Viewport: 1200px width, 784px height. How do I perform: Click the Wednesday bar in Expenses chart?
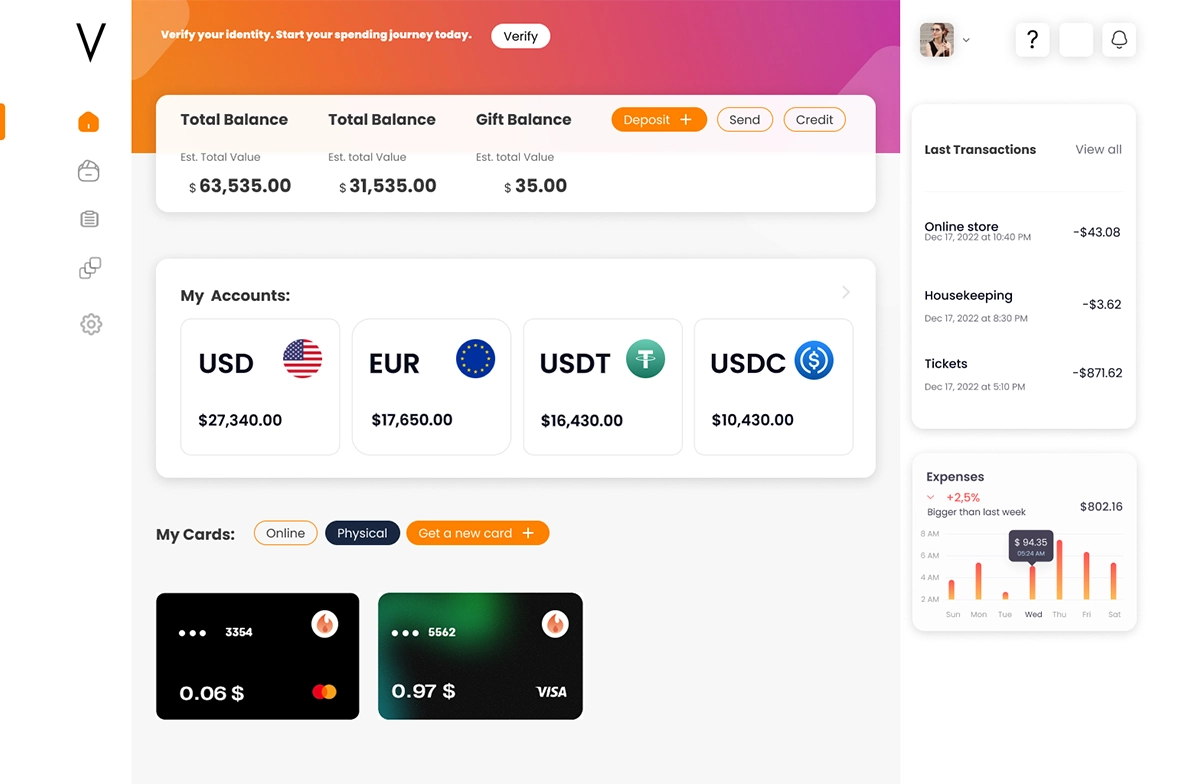tap(1033, 583)
